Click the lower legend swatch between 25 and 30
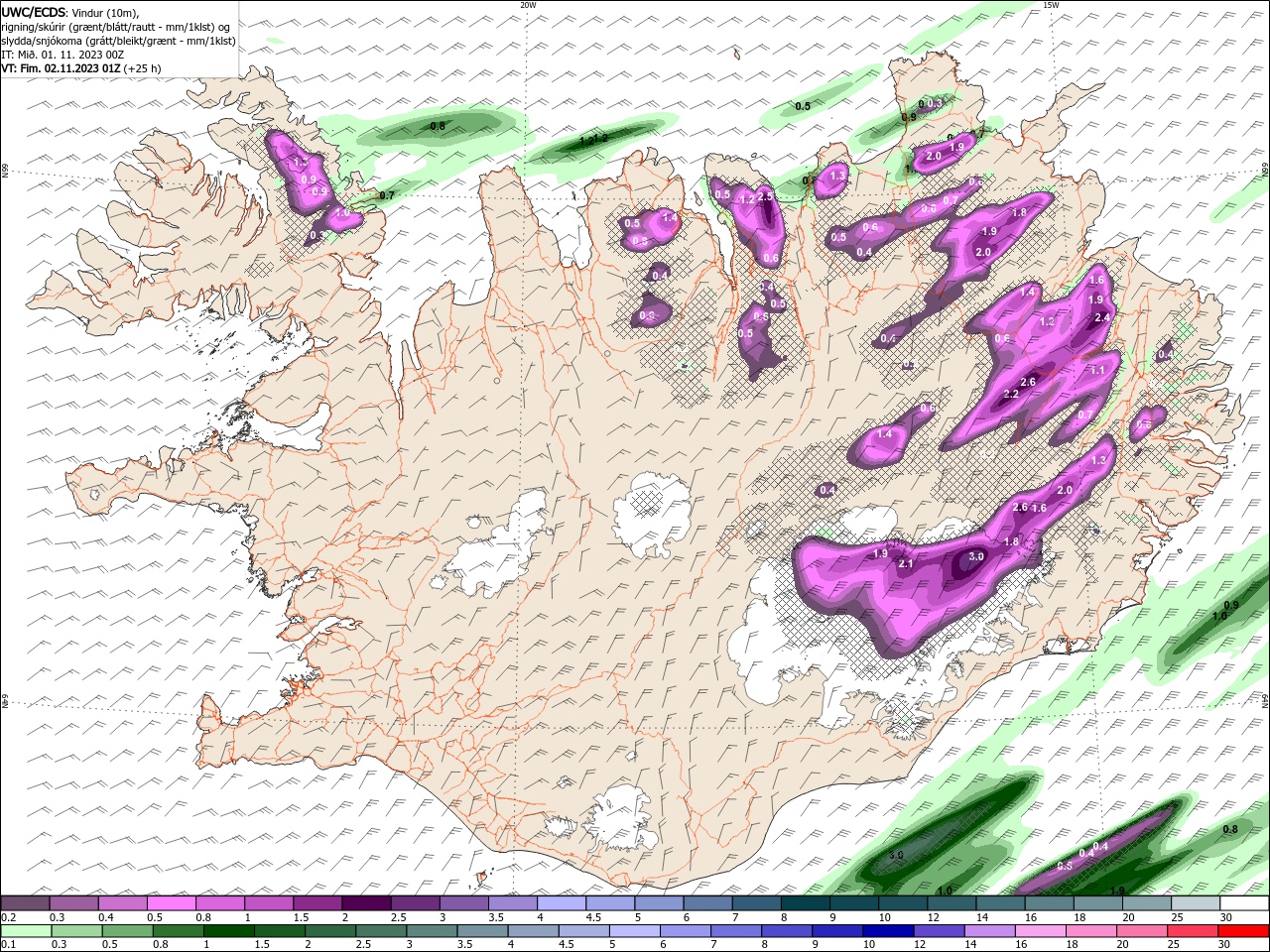The width and height of the screenshot is (1270, 952). coord(1193,931)
